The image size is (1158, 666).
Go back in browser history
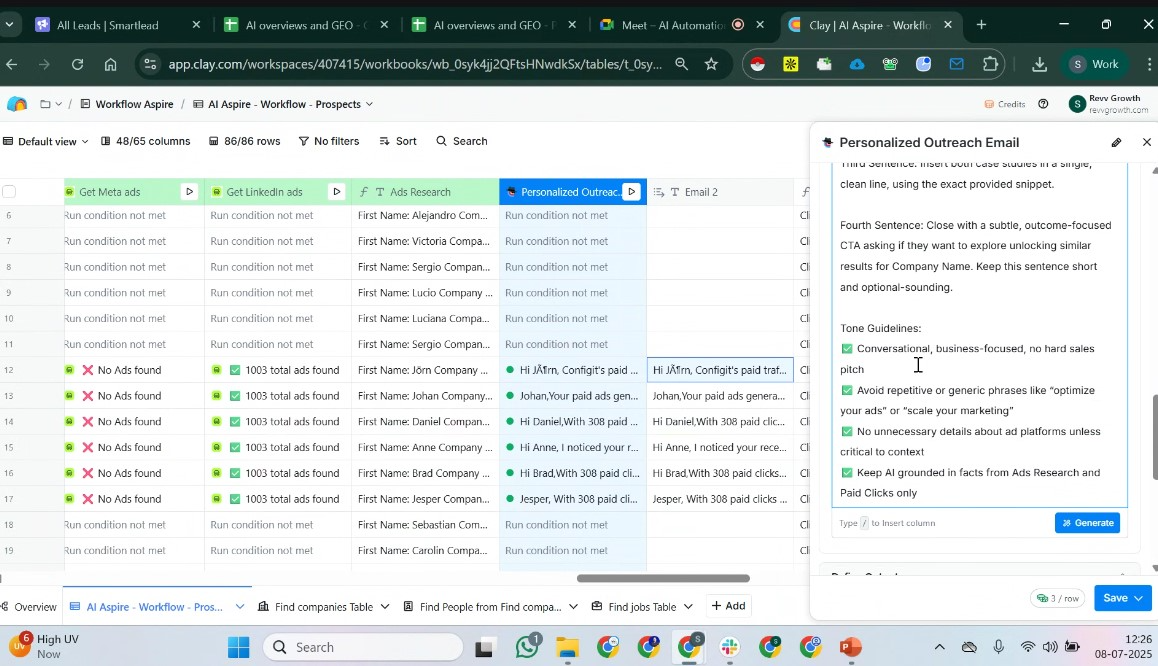coord(11,64)
